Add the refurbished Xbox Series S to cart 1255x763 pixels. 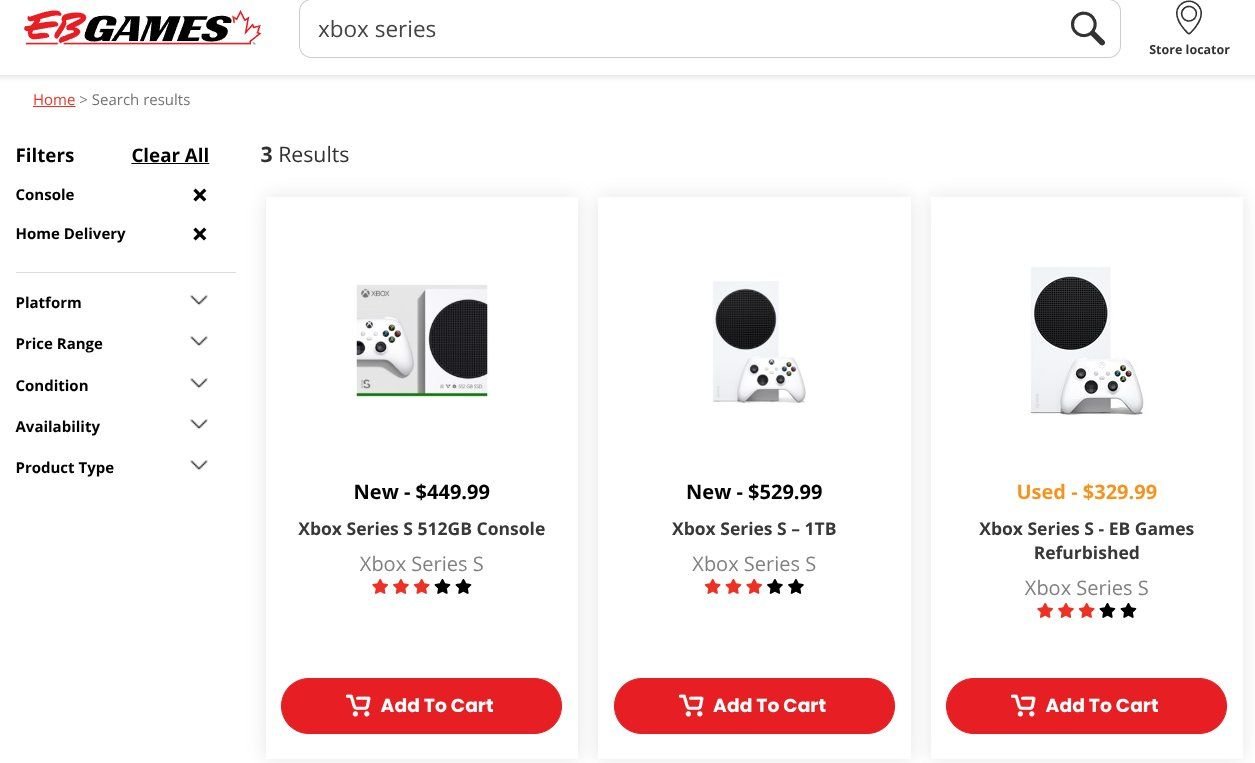(1086, 706)
